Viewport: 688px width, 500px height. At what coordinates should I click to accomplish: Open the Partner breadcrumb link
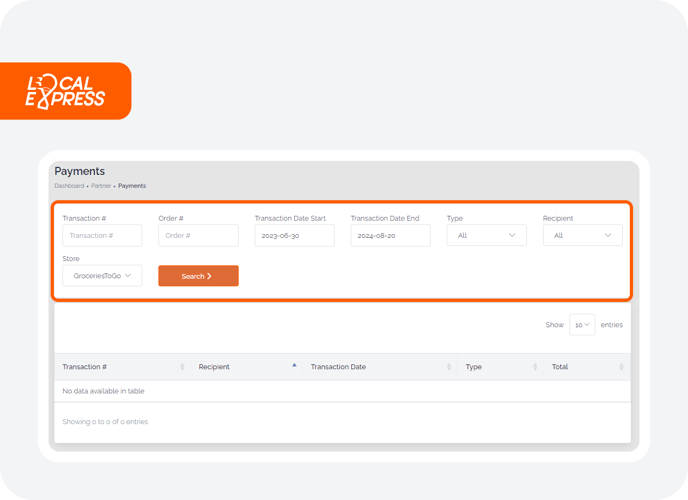(101, 186)
